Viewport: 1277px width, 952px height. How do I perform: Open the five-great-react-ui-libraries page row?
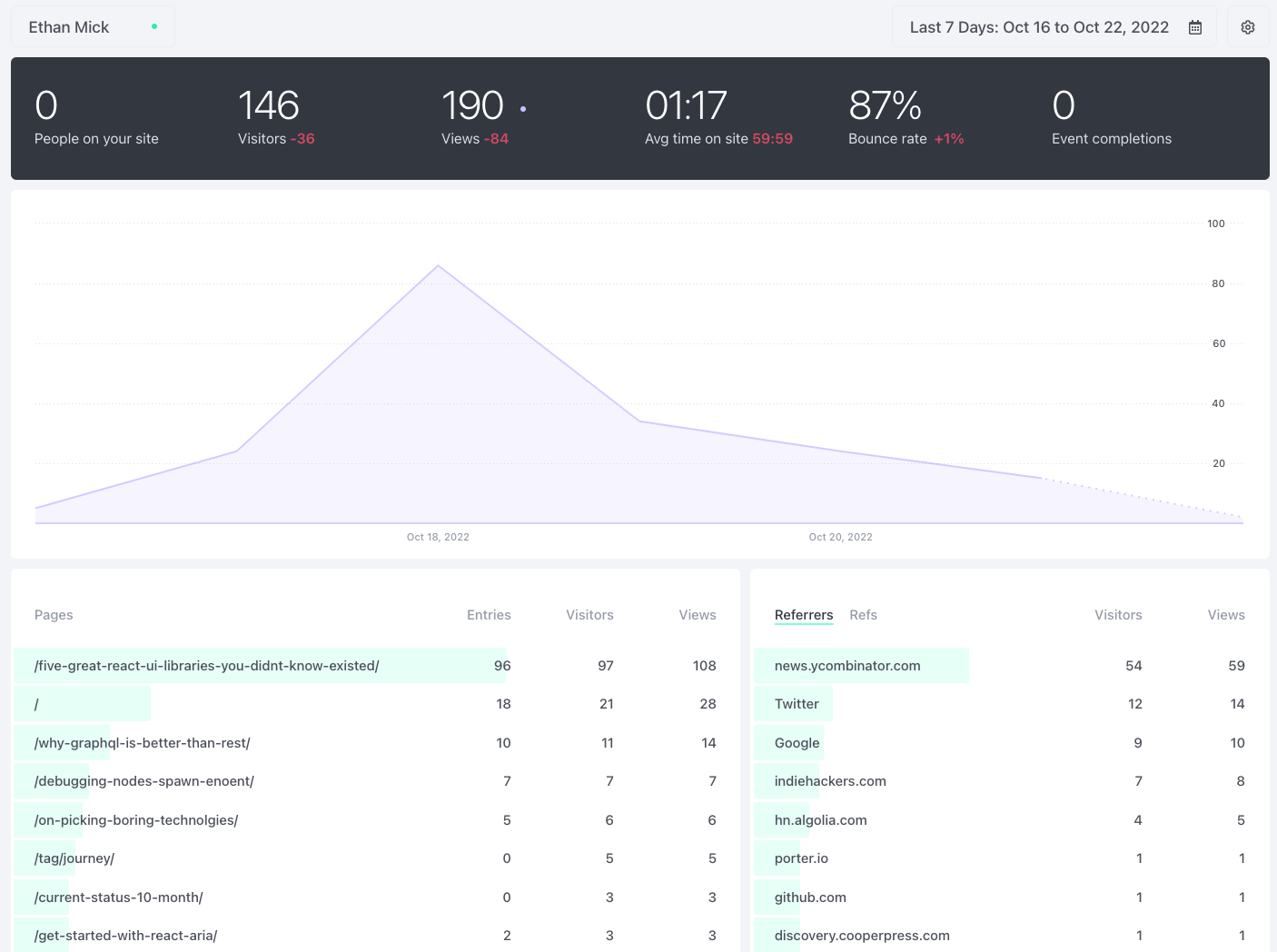point(375,666)
